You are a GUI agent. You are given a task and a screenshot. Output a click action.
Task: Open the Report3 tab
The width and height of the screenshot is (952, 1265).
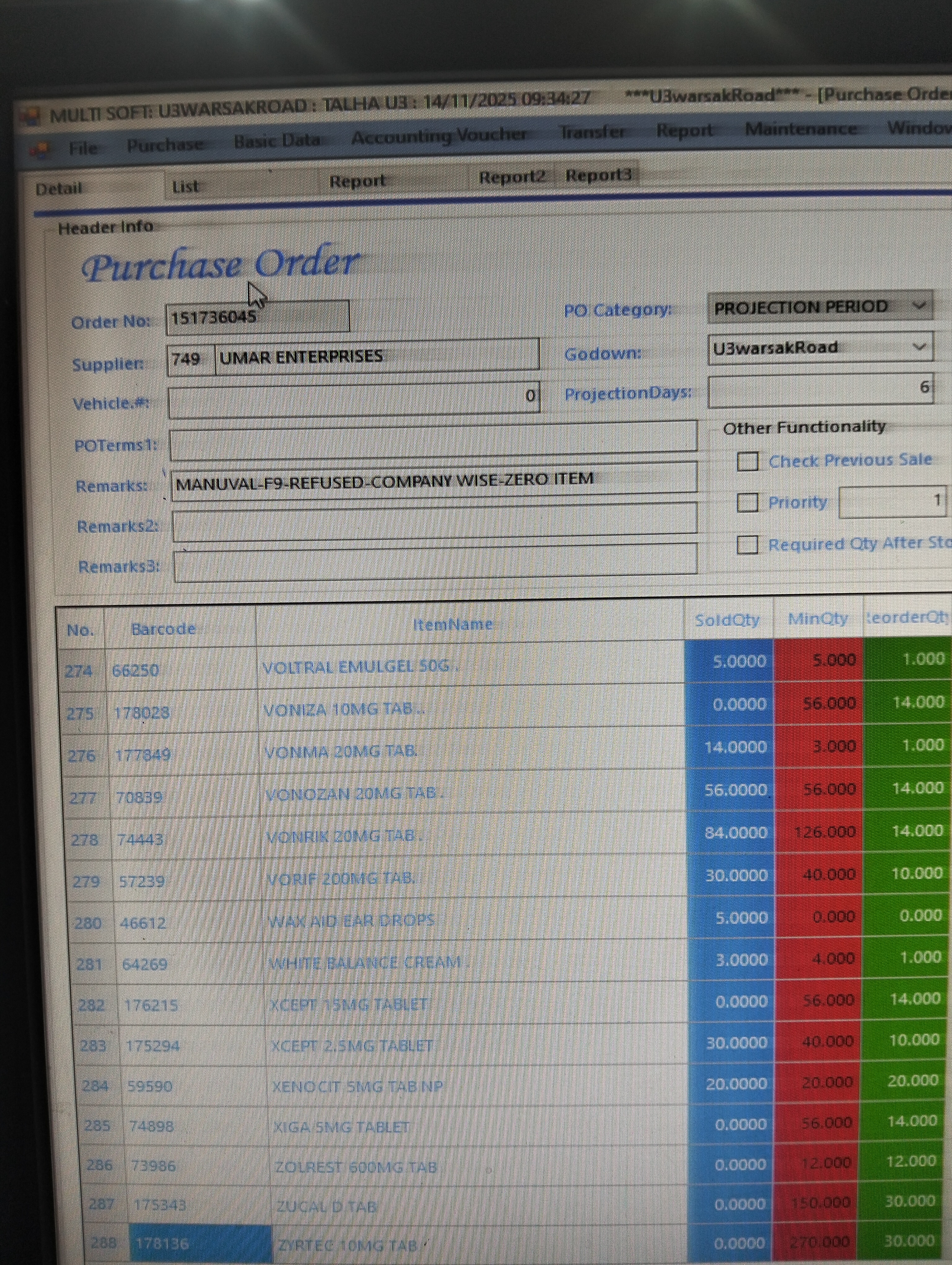(598, 175)
